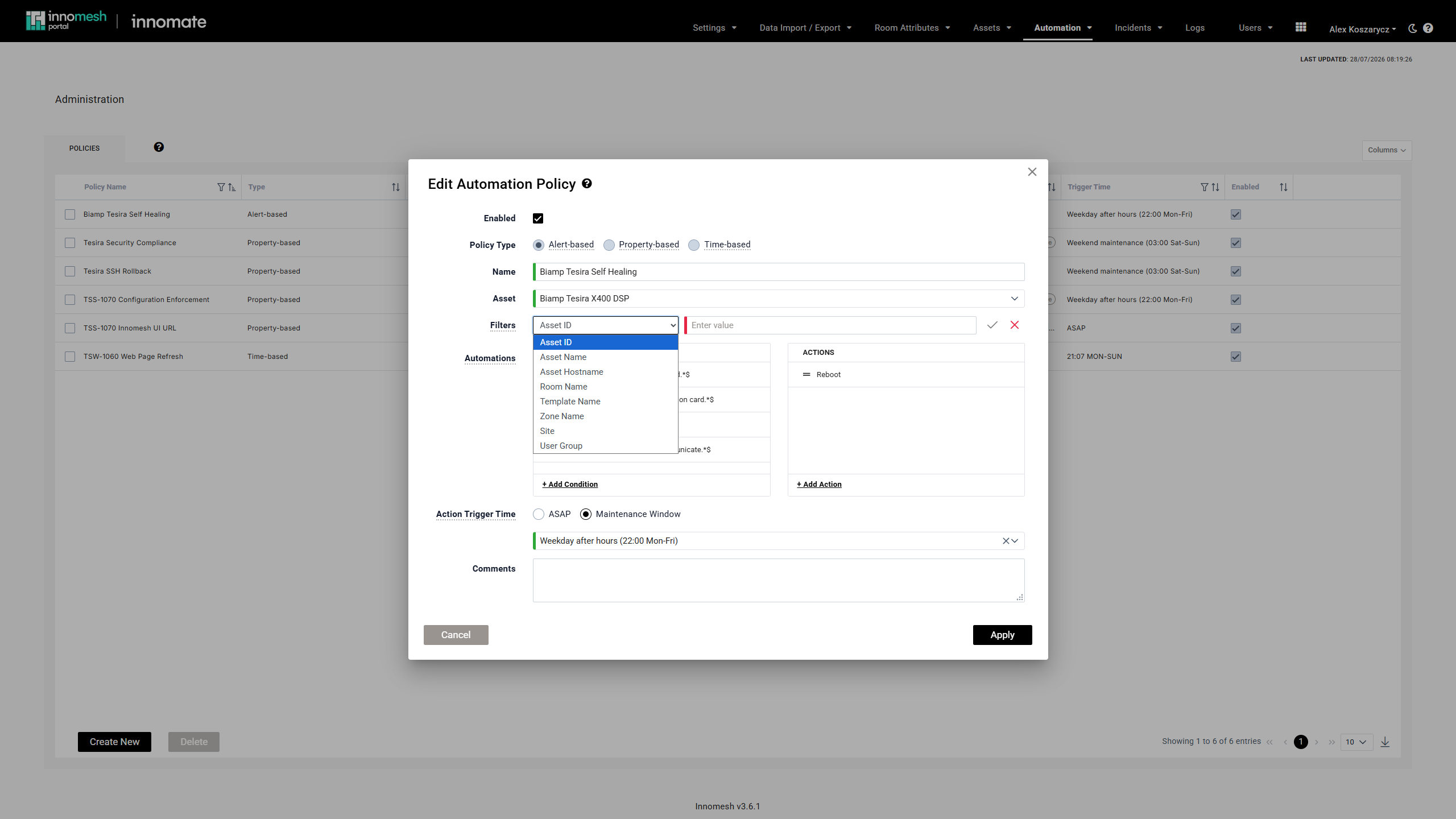
Task: Open the page size dropdown showing 10
Action: (1357, 742)
